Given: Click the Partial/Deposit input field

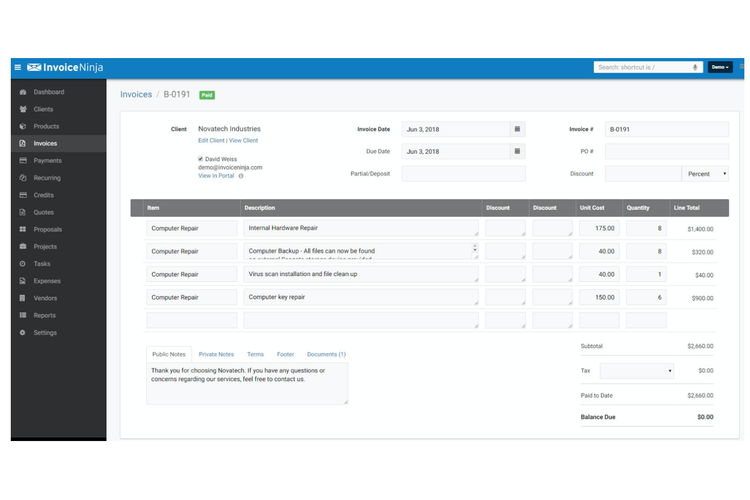Looking at the screenshot, I should pyautogui.click(x=463, y=174).
